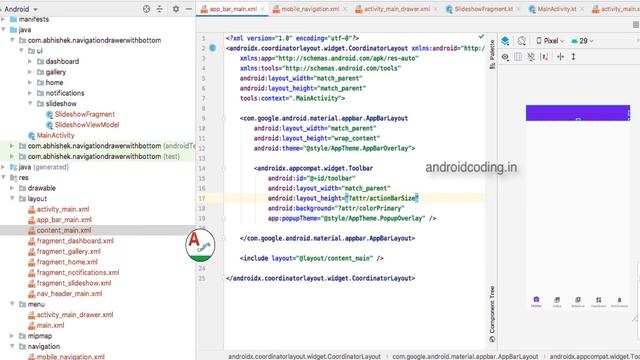
Task: Collapse the layout folder arrow
Action: point(12,199)
